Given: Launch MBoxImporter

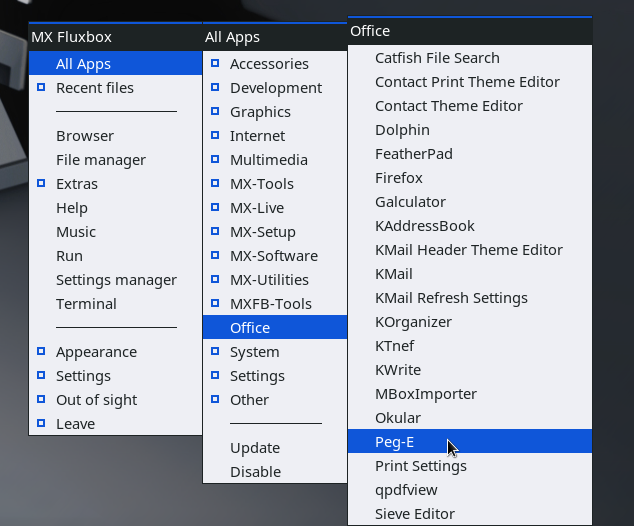Looking at the screenshot, I should coord(470,394).
